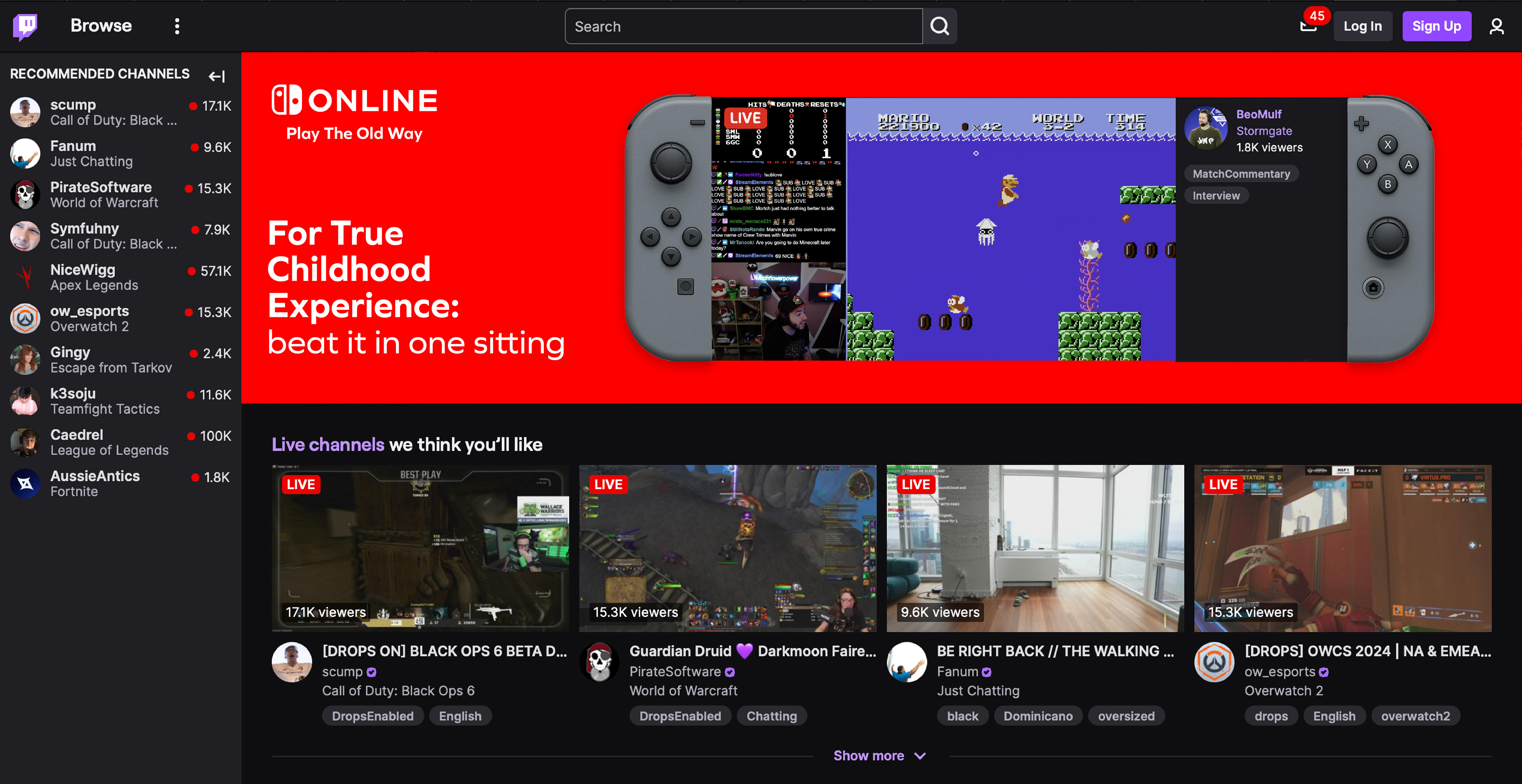Click the Just Chatting category under Fanum card
The image size is (1522, 784).
coord(978,691)
